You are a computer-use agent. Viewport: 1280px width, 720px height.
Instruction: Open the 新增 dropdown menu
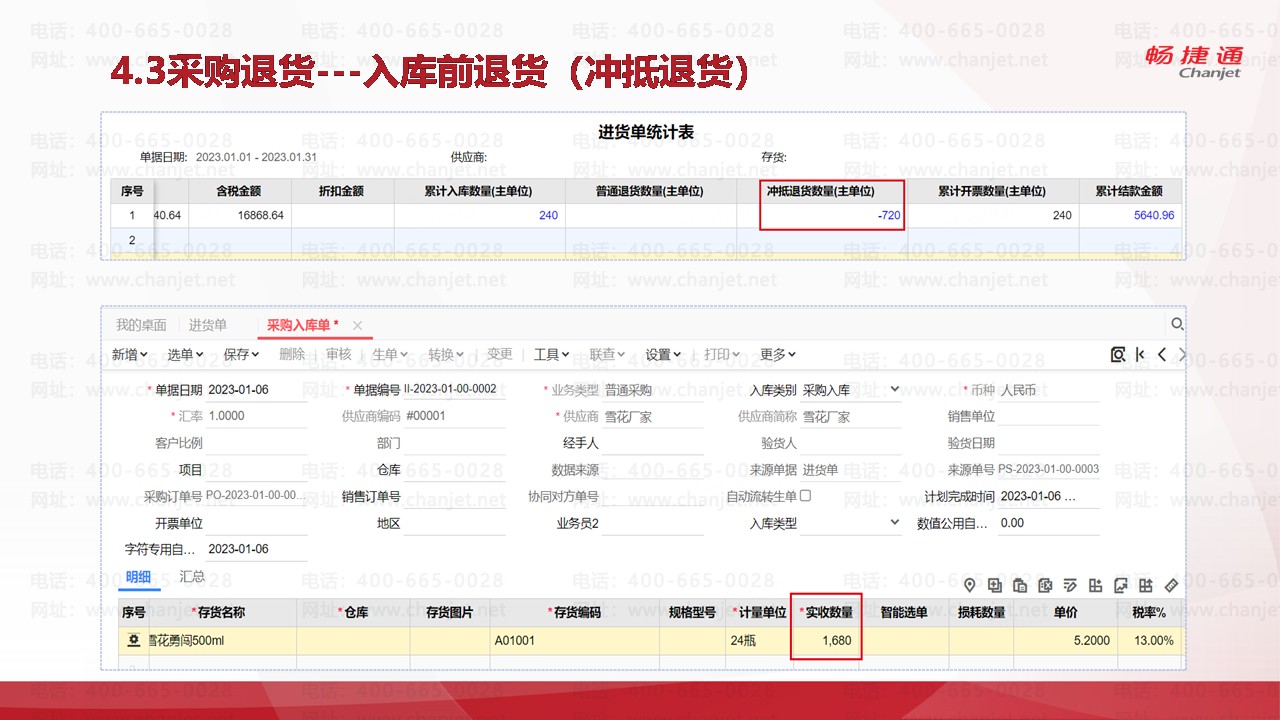click(130, 355)
